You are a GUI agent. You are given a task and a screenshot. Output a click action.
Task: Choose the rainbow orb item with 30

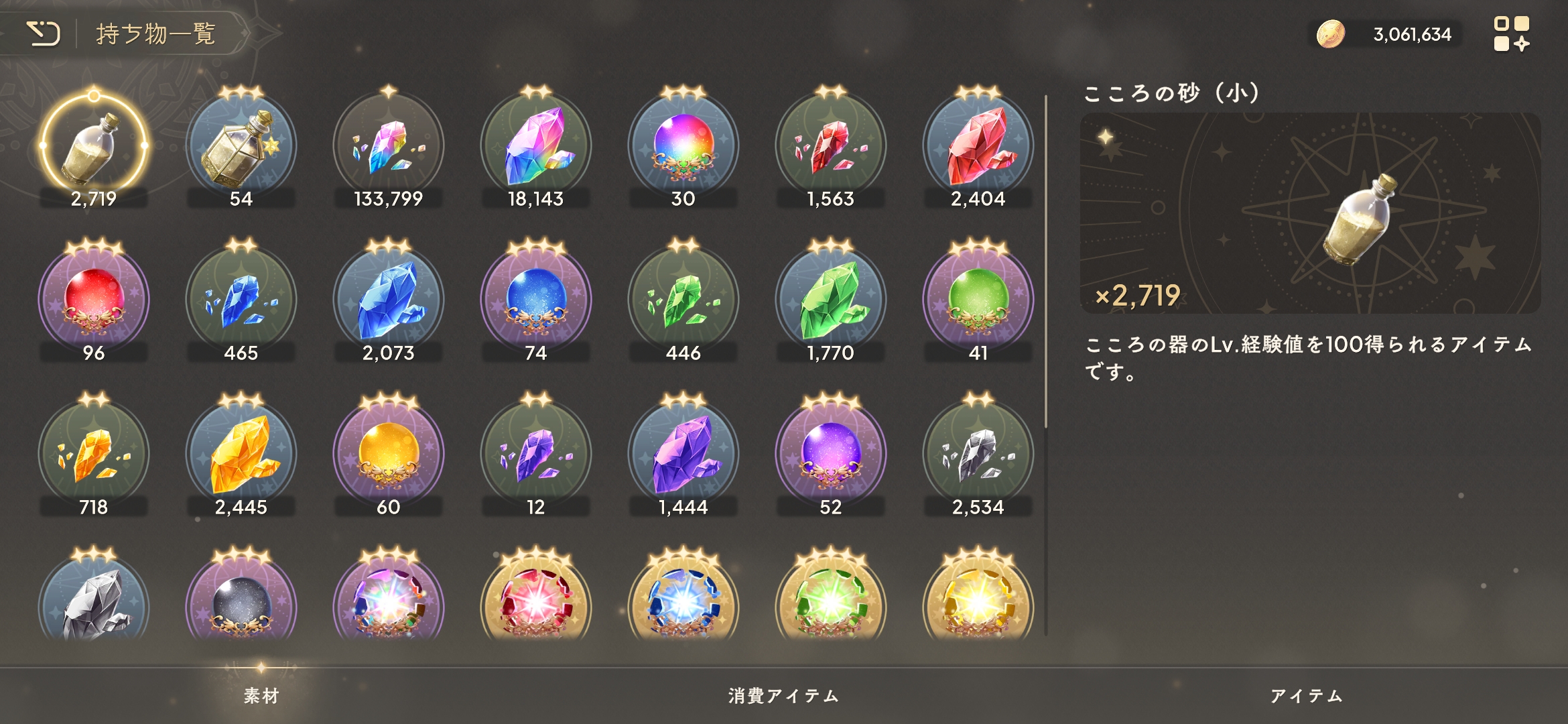click(683, 146)
